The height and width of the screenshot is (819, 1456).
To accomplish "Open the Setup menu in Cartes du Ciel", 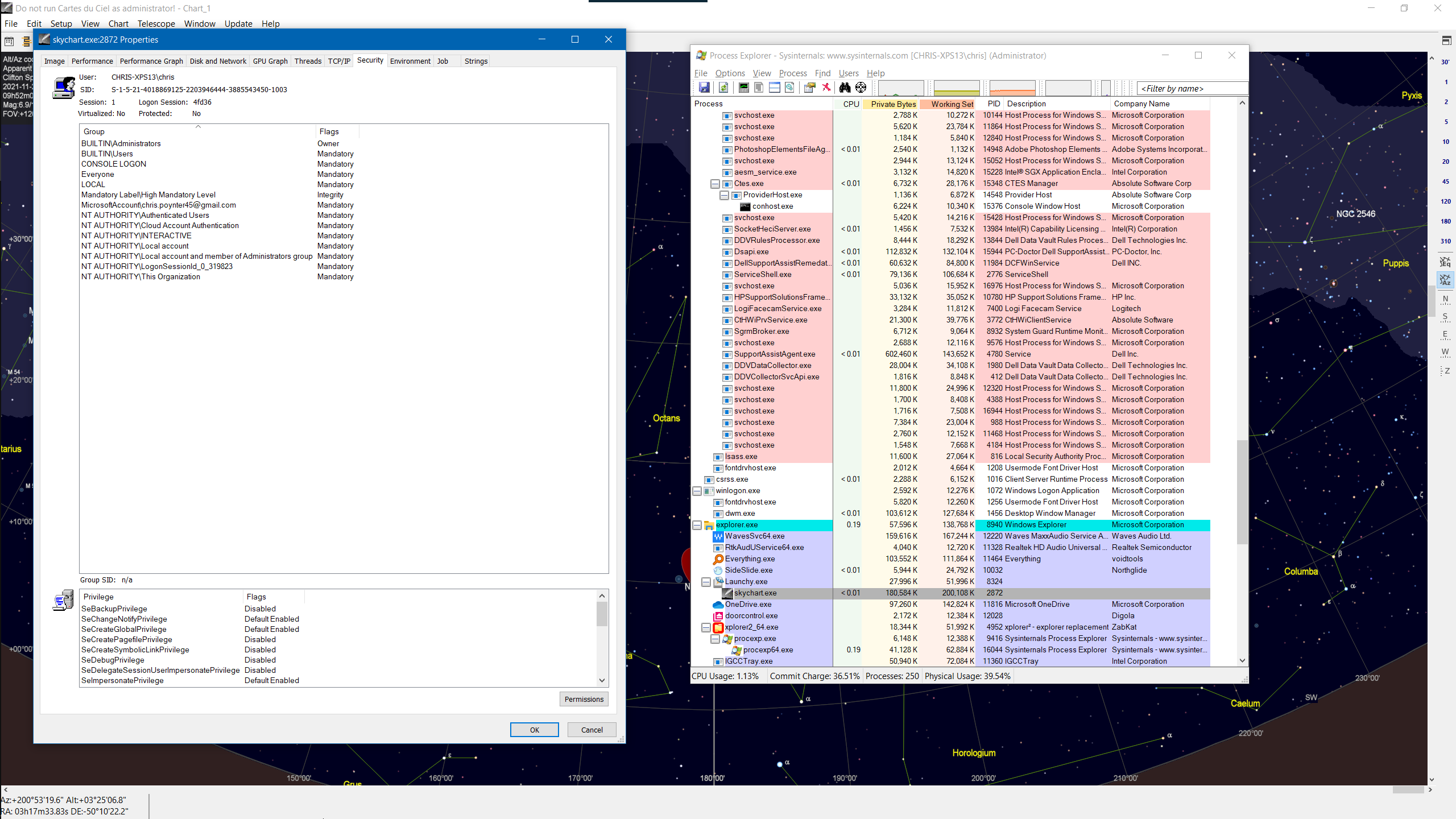I will 61,23.
